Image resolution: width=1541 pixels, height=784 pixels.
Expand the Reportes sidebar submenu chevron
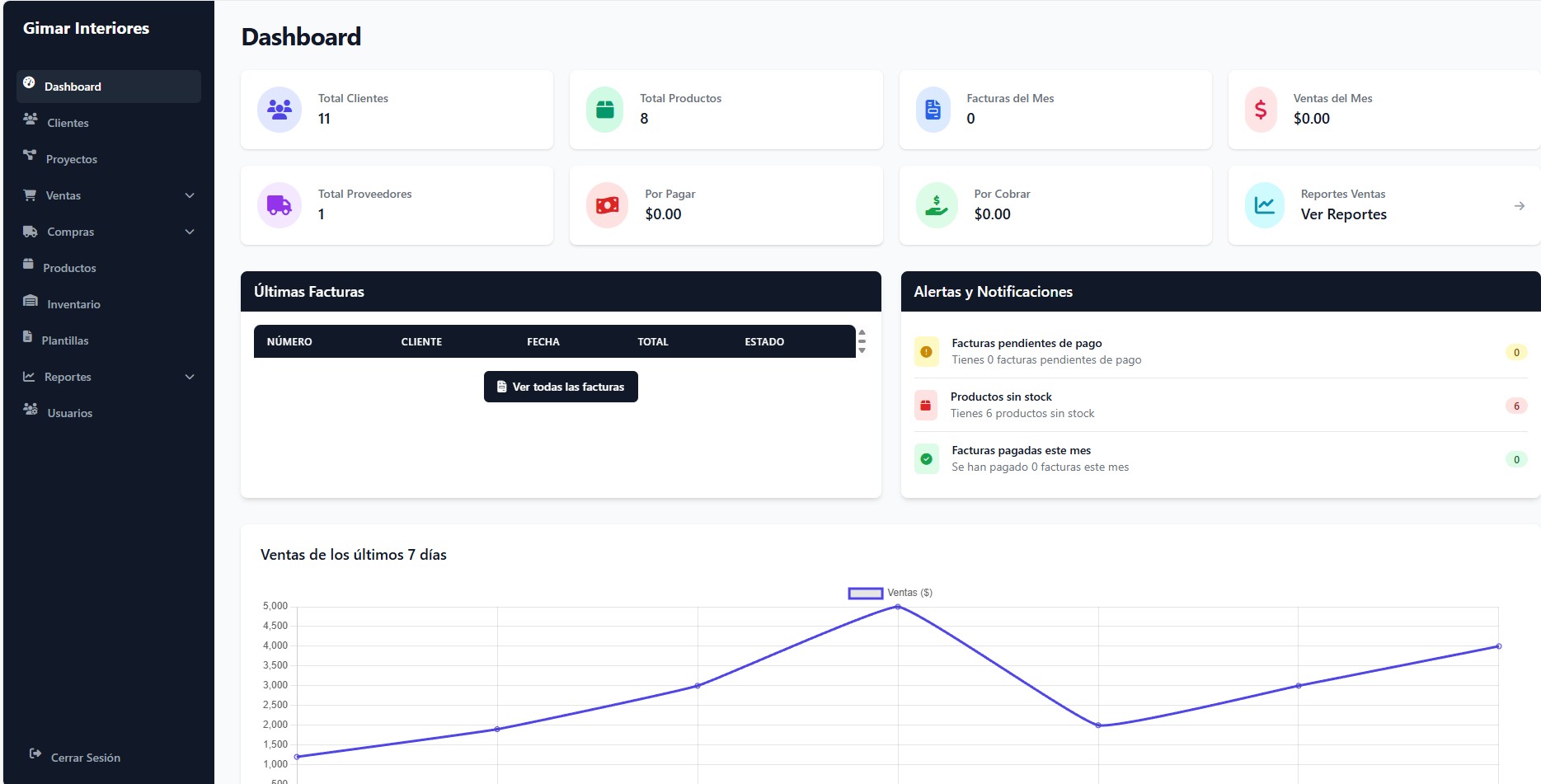tap(190, 377)
